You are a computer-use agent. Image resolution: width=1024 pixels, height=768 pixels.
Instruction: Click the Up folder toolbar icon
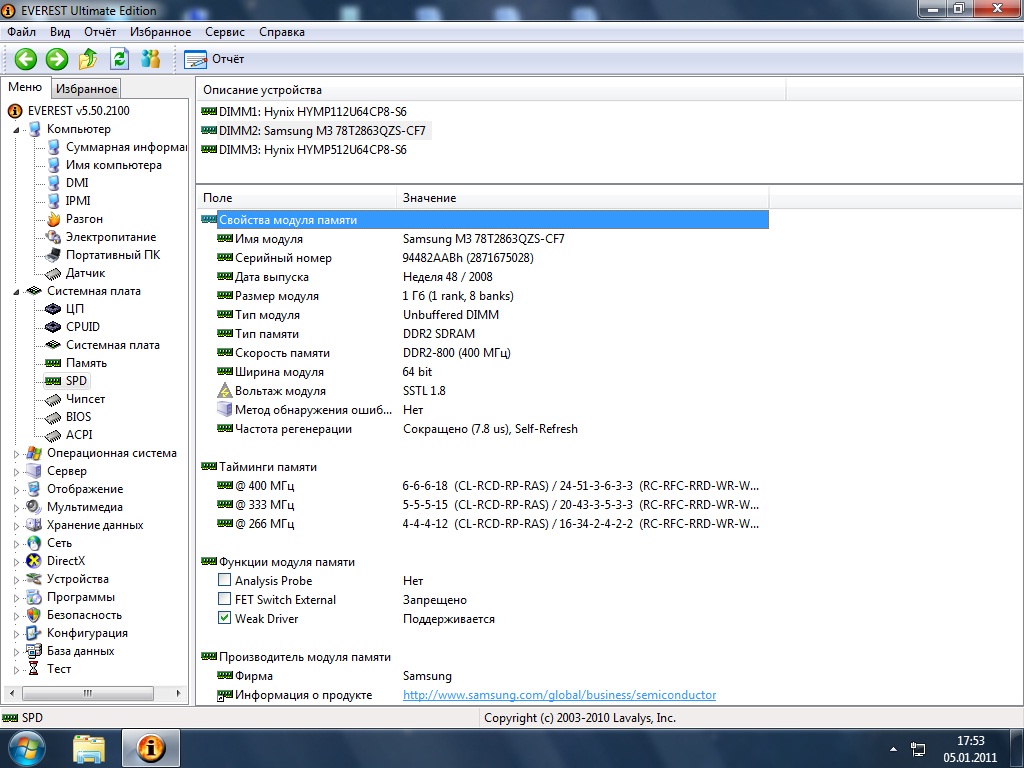(88, 59)
